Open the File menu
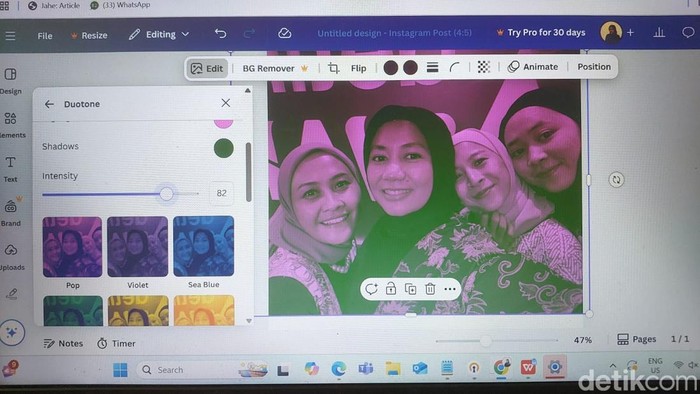 coord(45,36)
